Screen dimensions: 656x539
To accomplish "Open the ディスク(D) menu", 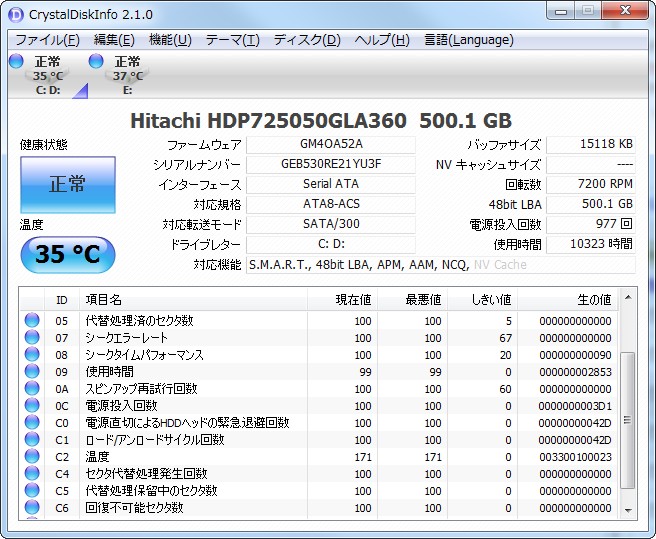I will point(307,40).
